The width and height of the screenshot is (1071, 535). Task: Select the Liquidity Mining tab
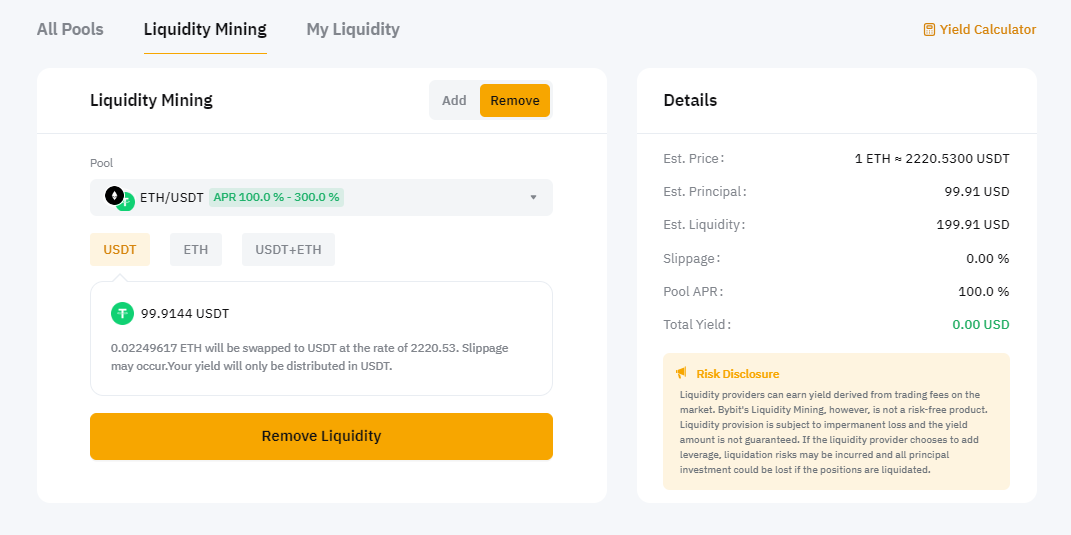205,29
